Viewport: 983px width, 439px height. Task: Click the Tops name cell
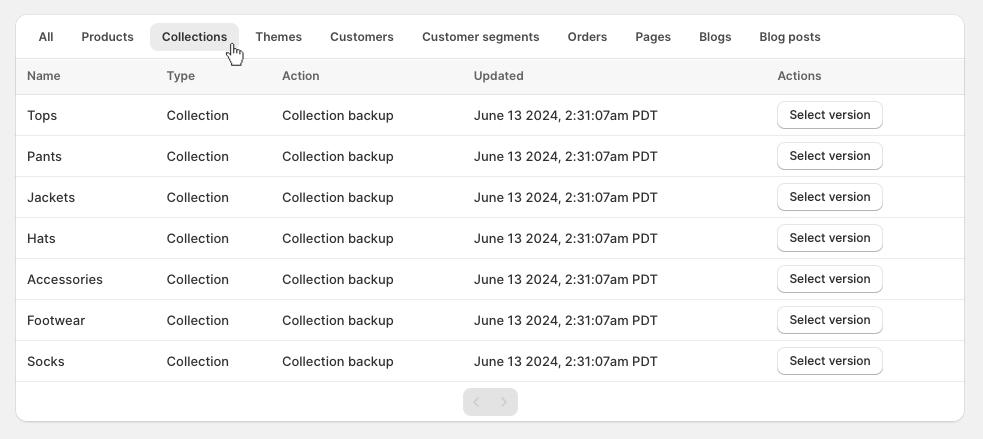[42, 116]
